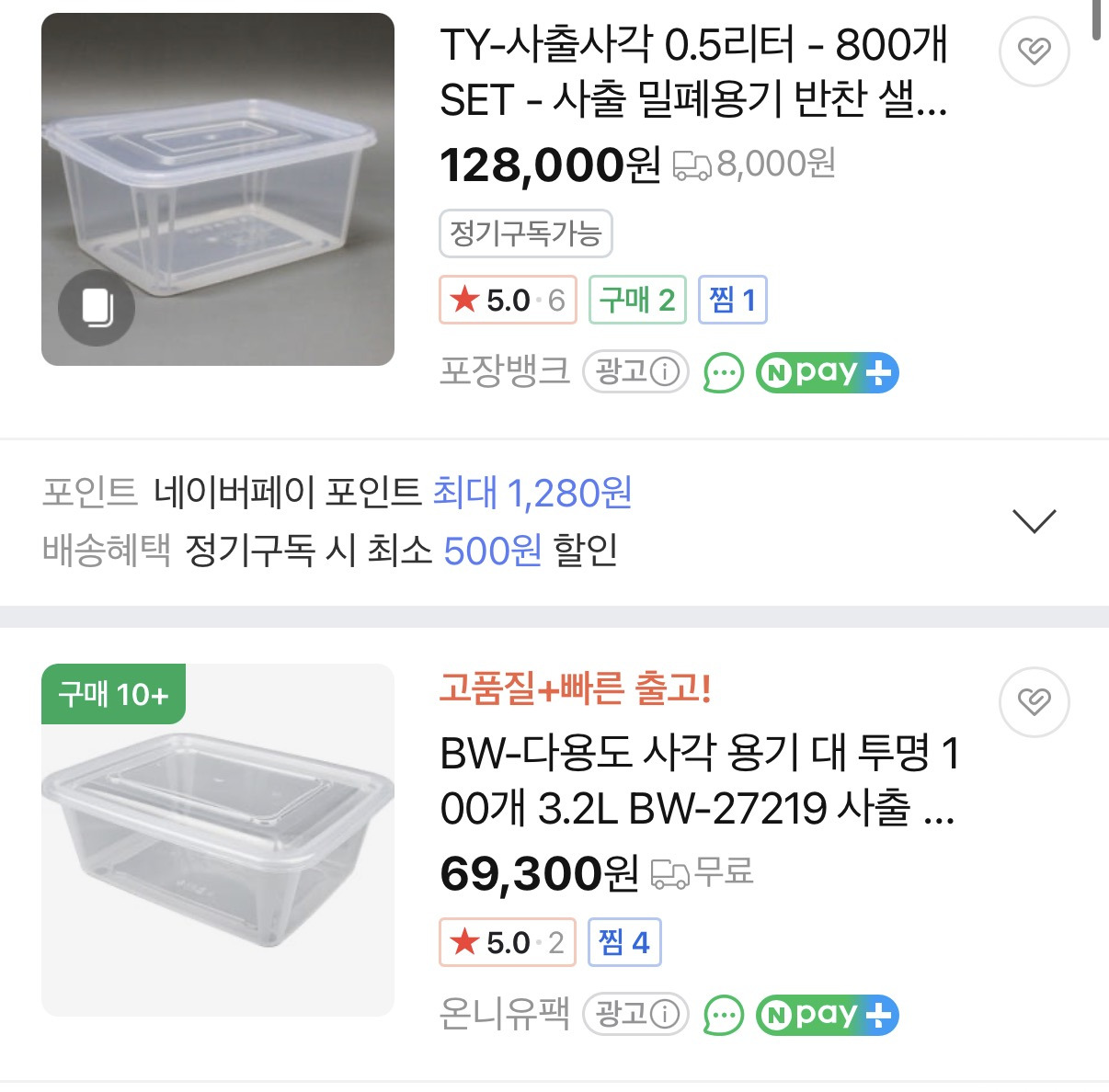This screenshot has height=1092, width=1109.
Task: Click the 찜 4 badge
Action: coord(623,943)
